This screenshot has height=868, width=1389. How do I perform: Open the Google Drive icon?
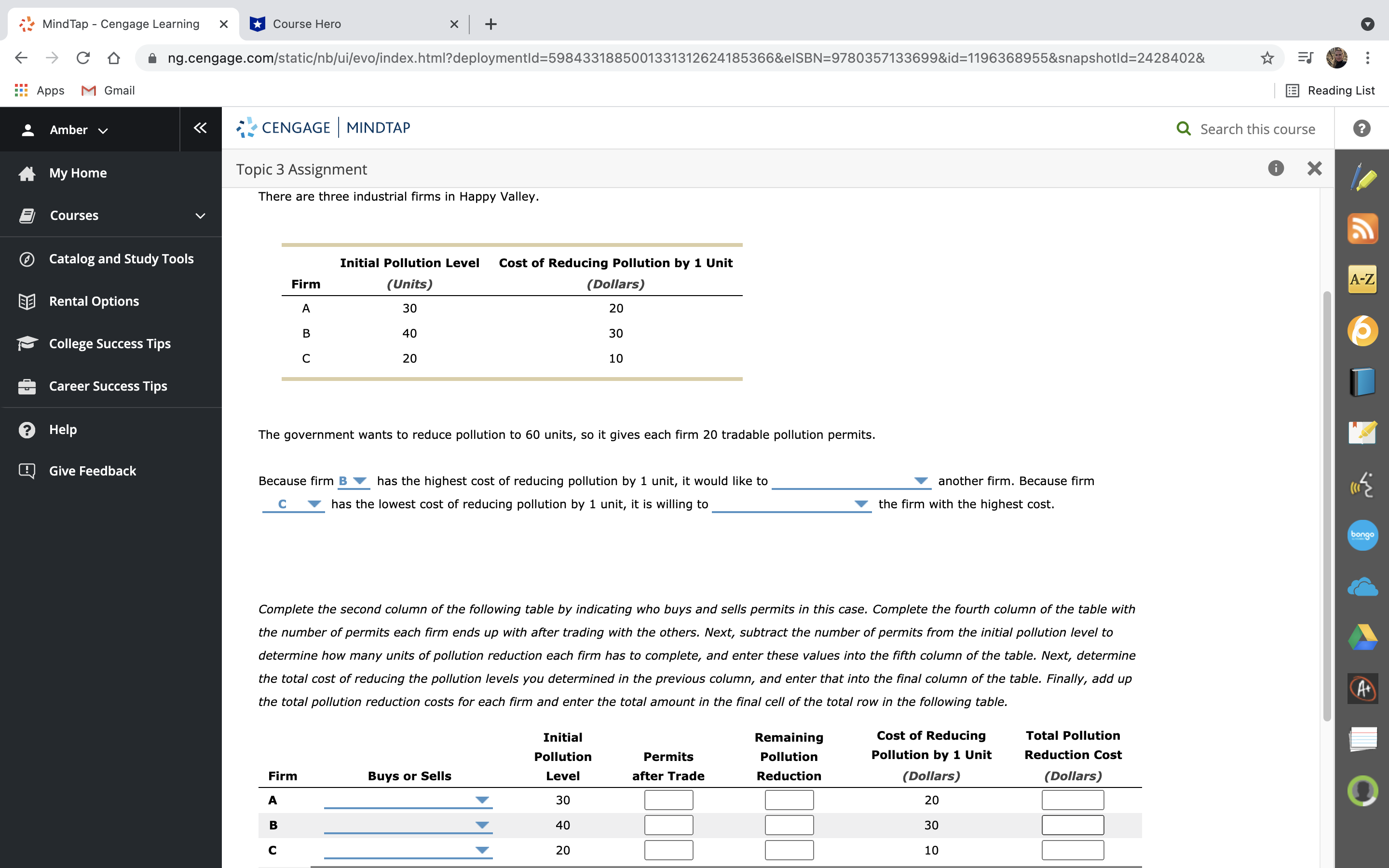[1362, 637]
